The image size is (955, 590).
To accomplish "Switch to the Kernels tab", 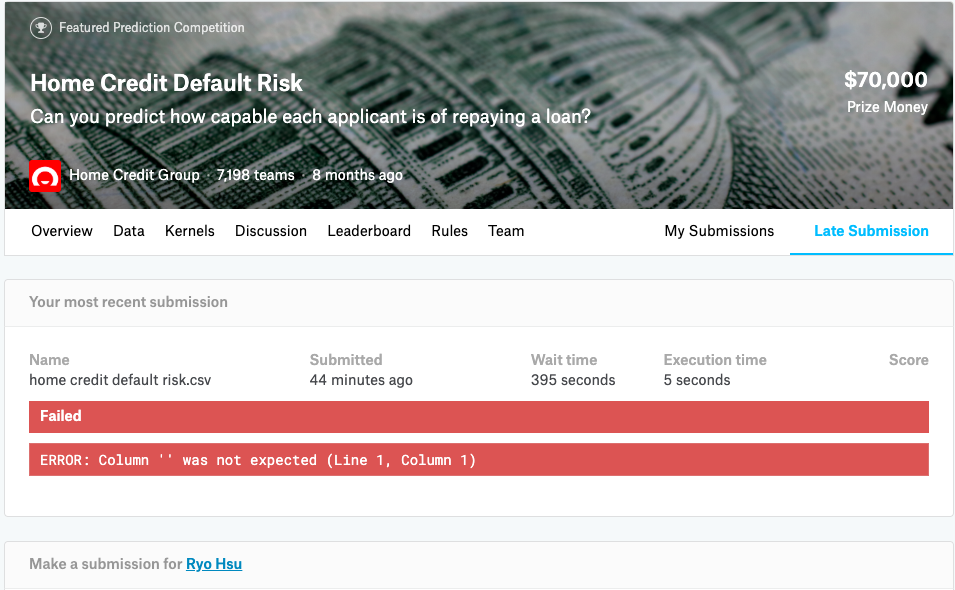I will coord(189,231).
